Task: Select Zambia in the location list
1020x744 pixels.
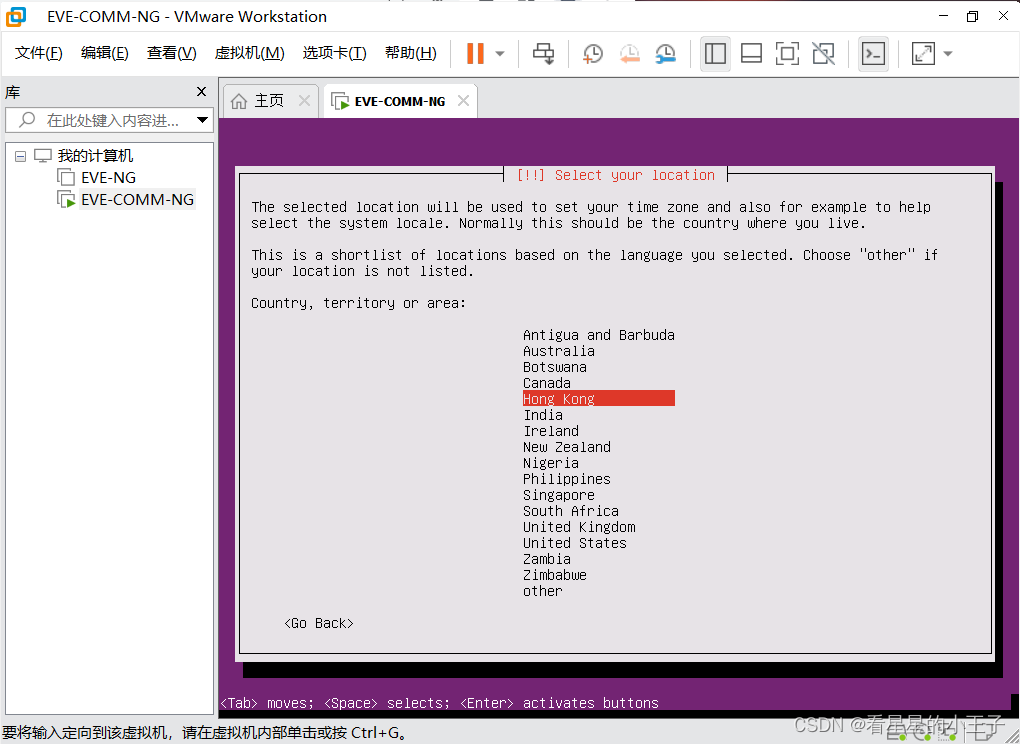Action: coord(547,559)
